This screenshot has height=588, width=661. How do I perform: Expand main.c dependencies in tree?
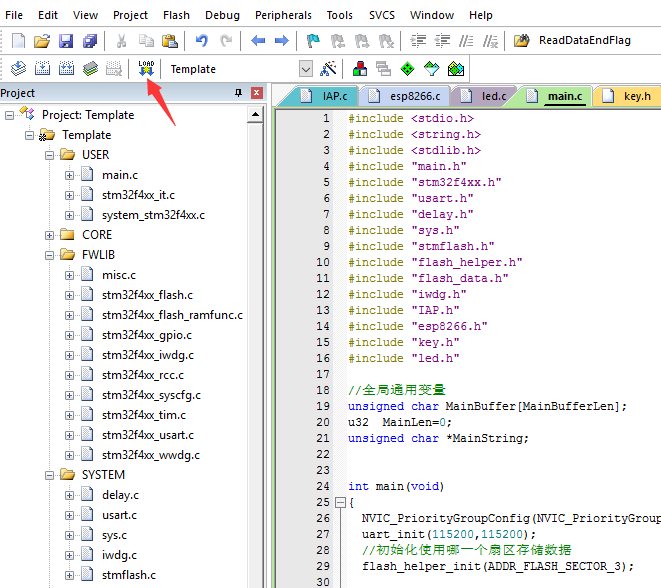[69, 175]
